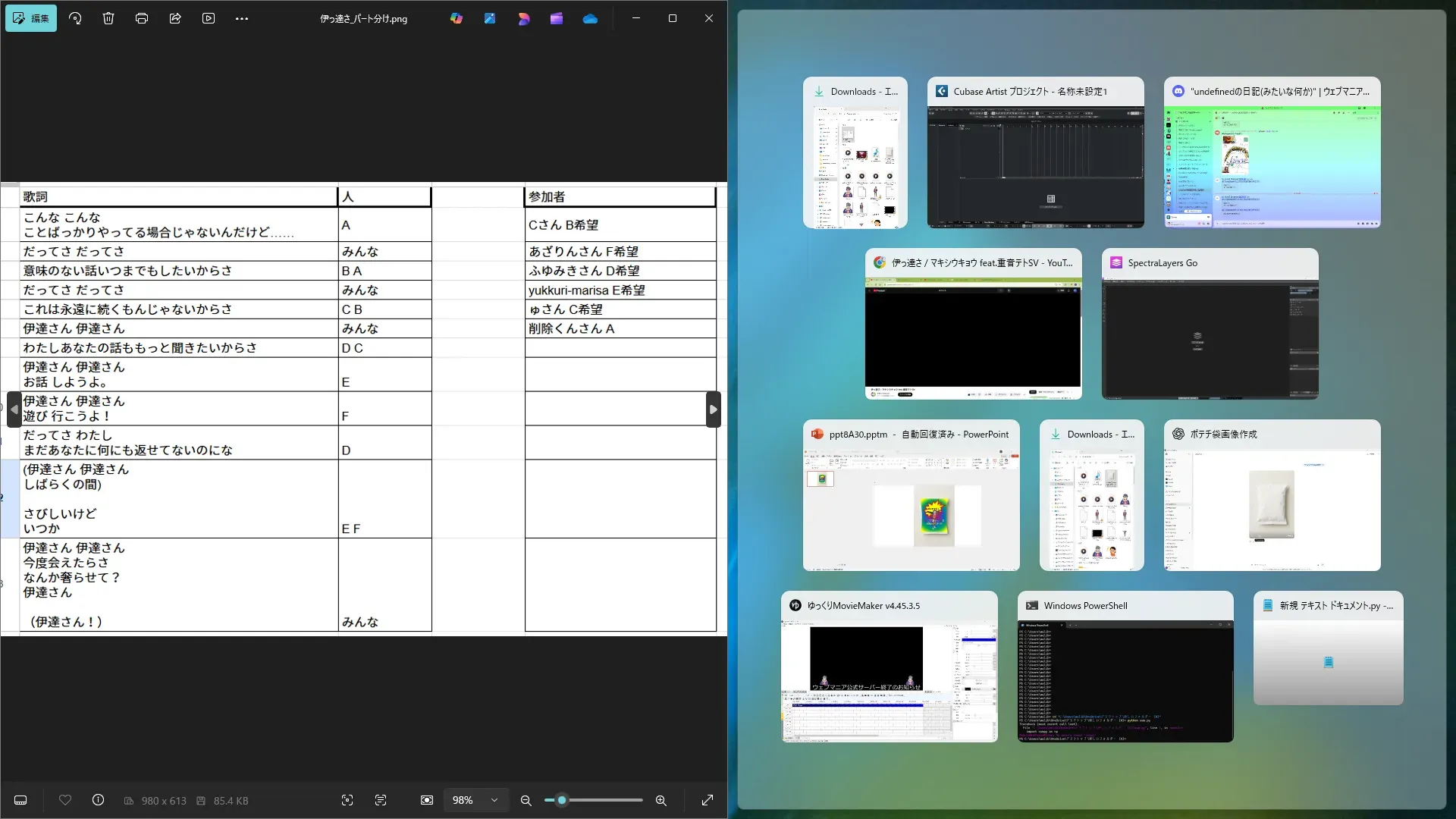Delete the image using trash icon
The height and width of the screenshot is (819, 1456).
pos(108,18)
